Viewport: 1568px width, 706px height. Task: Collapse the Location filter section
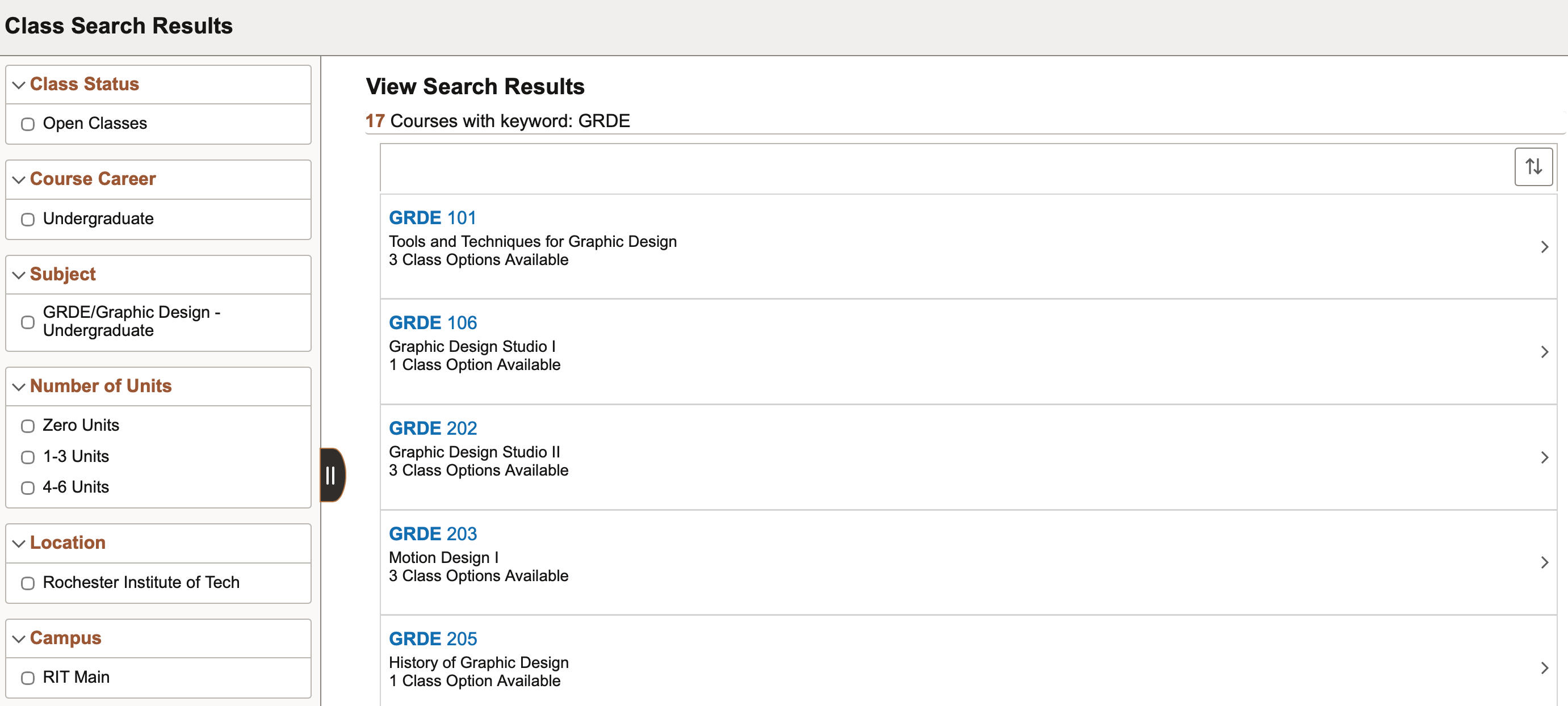(18, 543)
